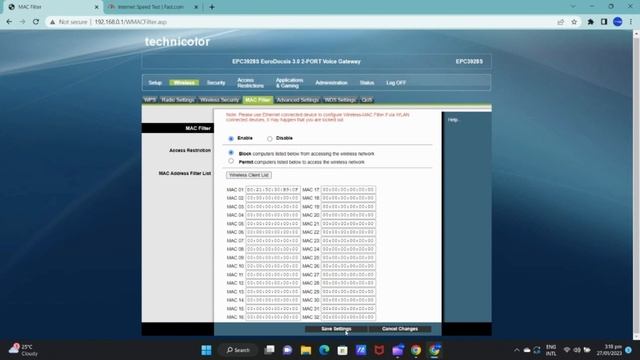Screen dimensions: 640x360
Task: Click Save Settings button
Action: (x=336, y=329)
